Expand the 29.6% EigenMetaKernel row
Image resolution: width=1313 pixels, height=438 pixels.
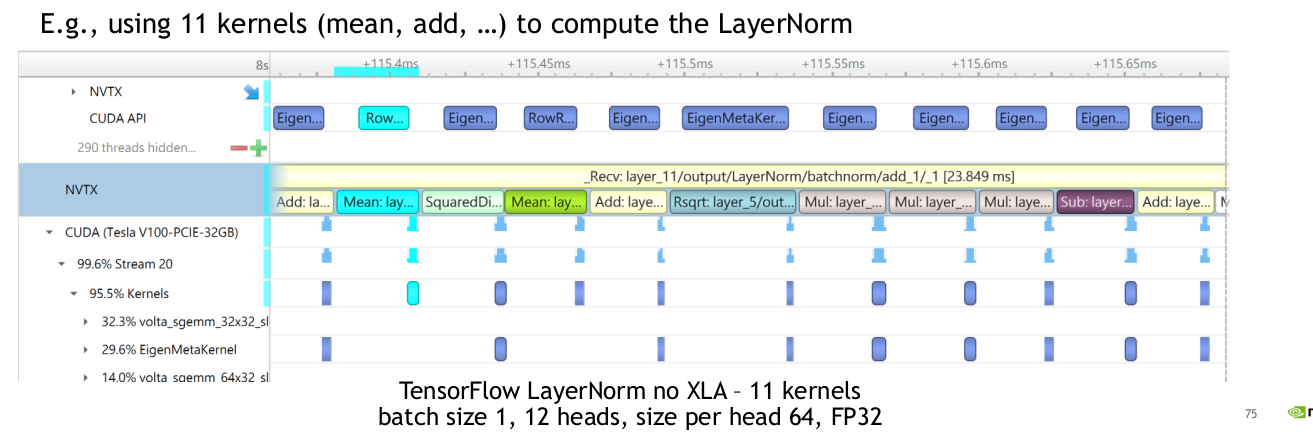click(85, 350)
